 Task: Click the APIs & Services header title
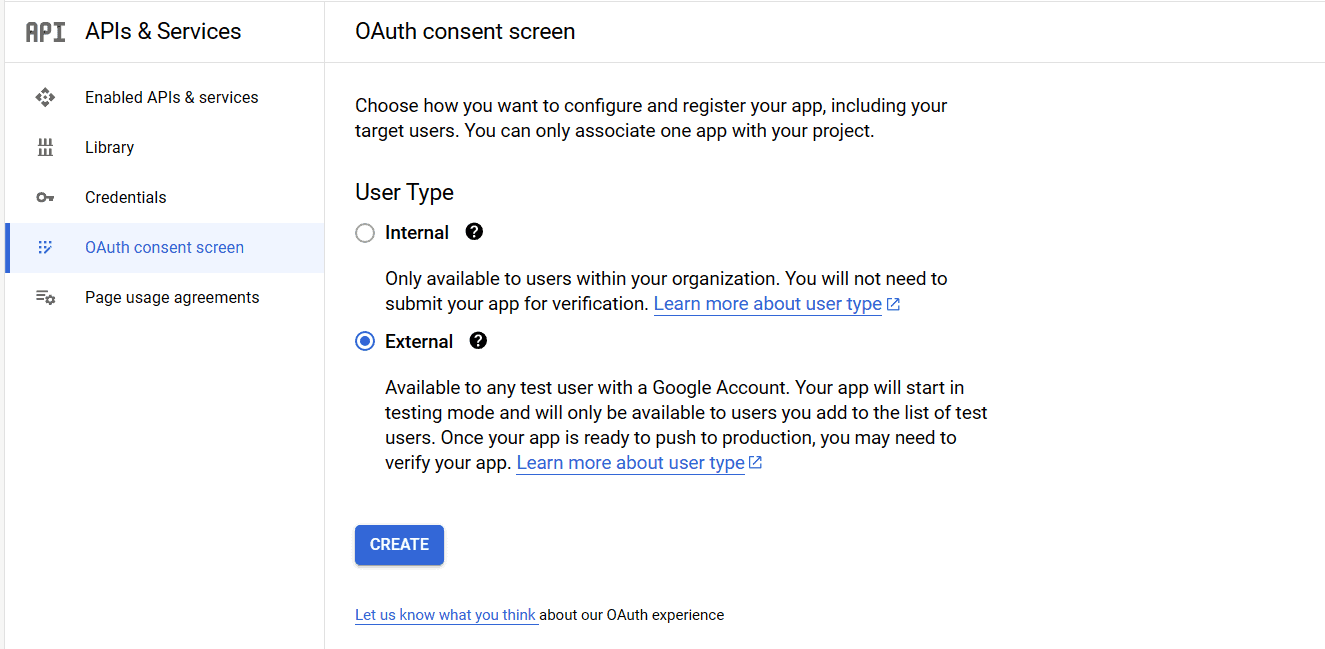click(x=163, y=32)
